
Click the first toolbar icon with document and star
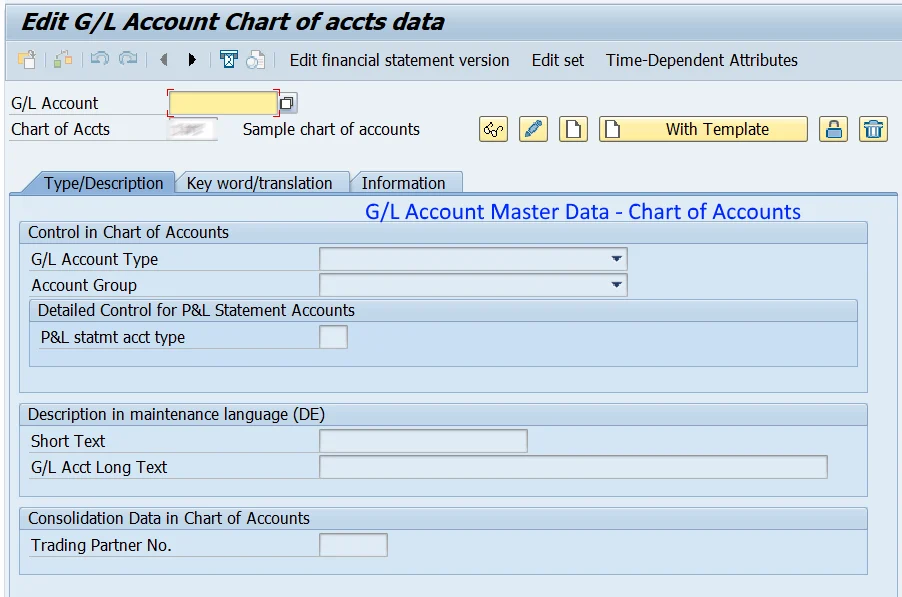pos(27,60)
